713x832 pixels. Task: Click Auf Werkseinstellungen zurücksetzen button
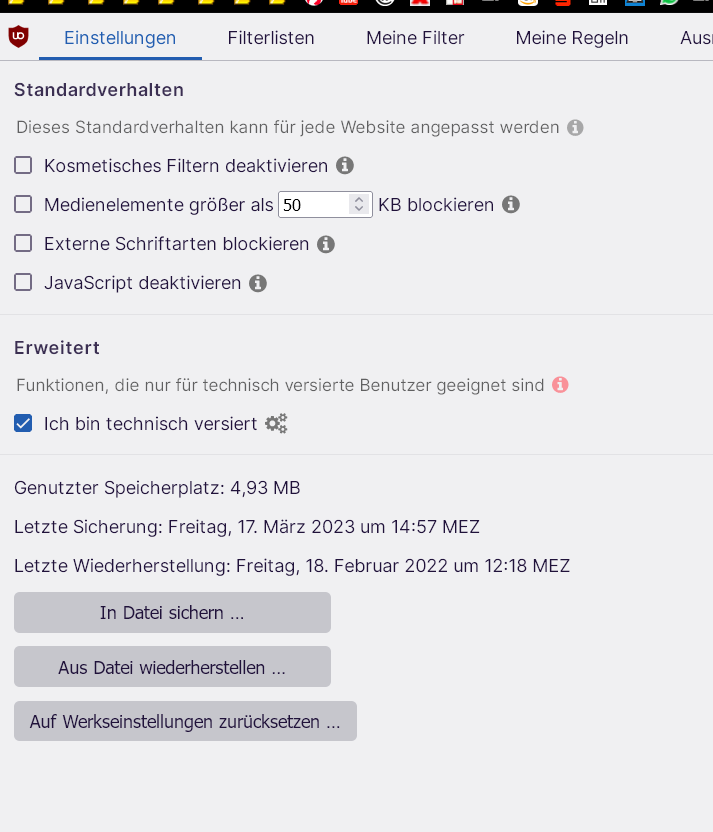[185, 721]
